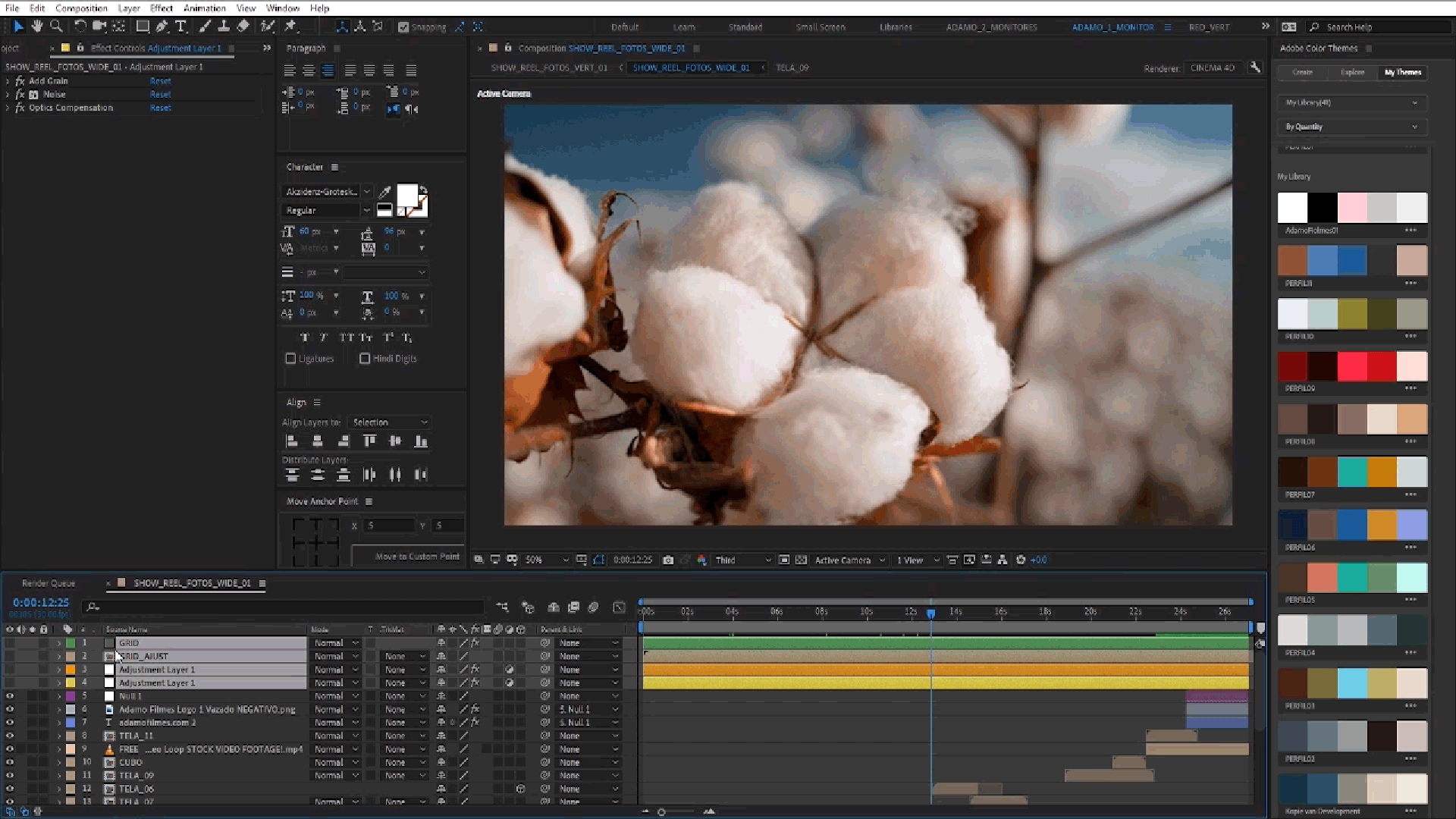Image resolution: width=1456 pixels, height=819 pixels.
Task: Expand the Add Grain effect properties
Action: tap(8, 81)
